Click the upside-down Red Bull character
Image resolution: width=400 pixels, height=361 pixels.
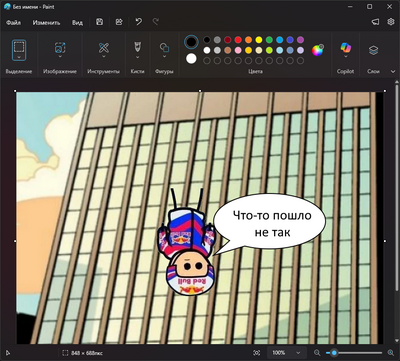point(187,242)
